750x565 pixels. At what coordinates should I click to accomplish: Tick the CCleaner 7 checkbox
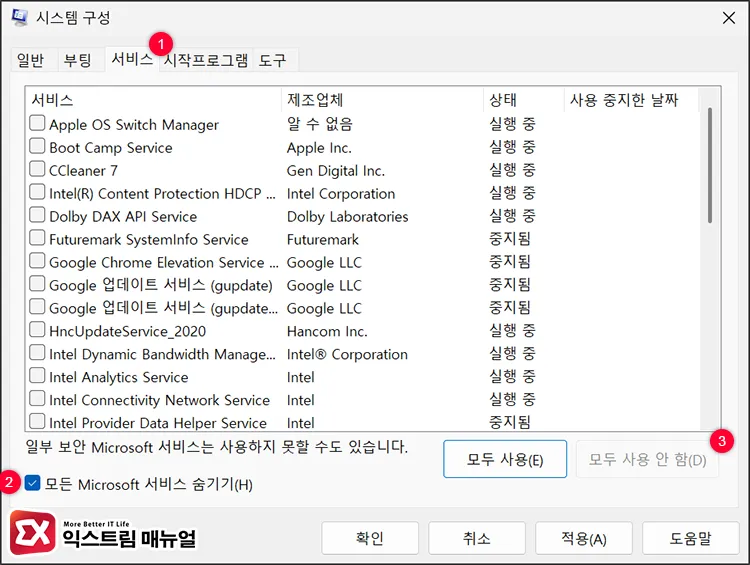[x=37, y=169]
